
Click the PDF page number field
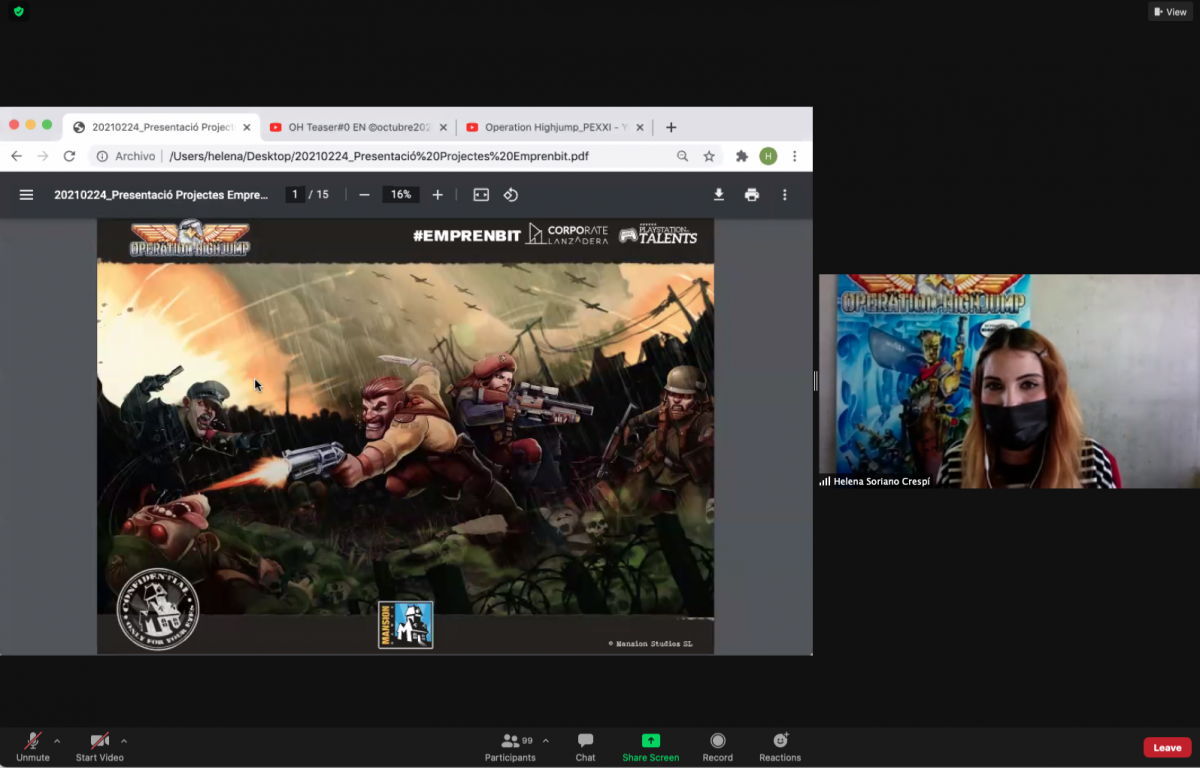pyautogui.click(x=294, y=195)
